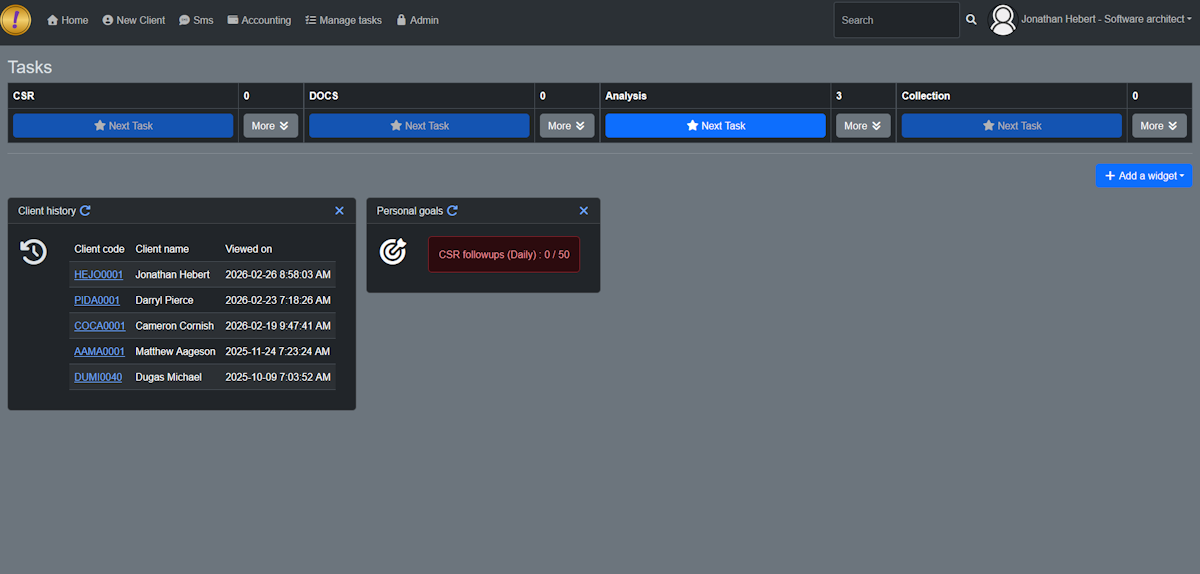
Task: Click the gold exclamation logo icon
Action: (17, 20)
